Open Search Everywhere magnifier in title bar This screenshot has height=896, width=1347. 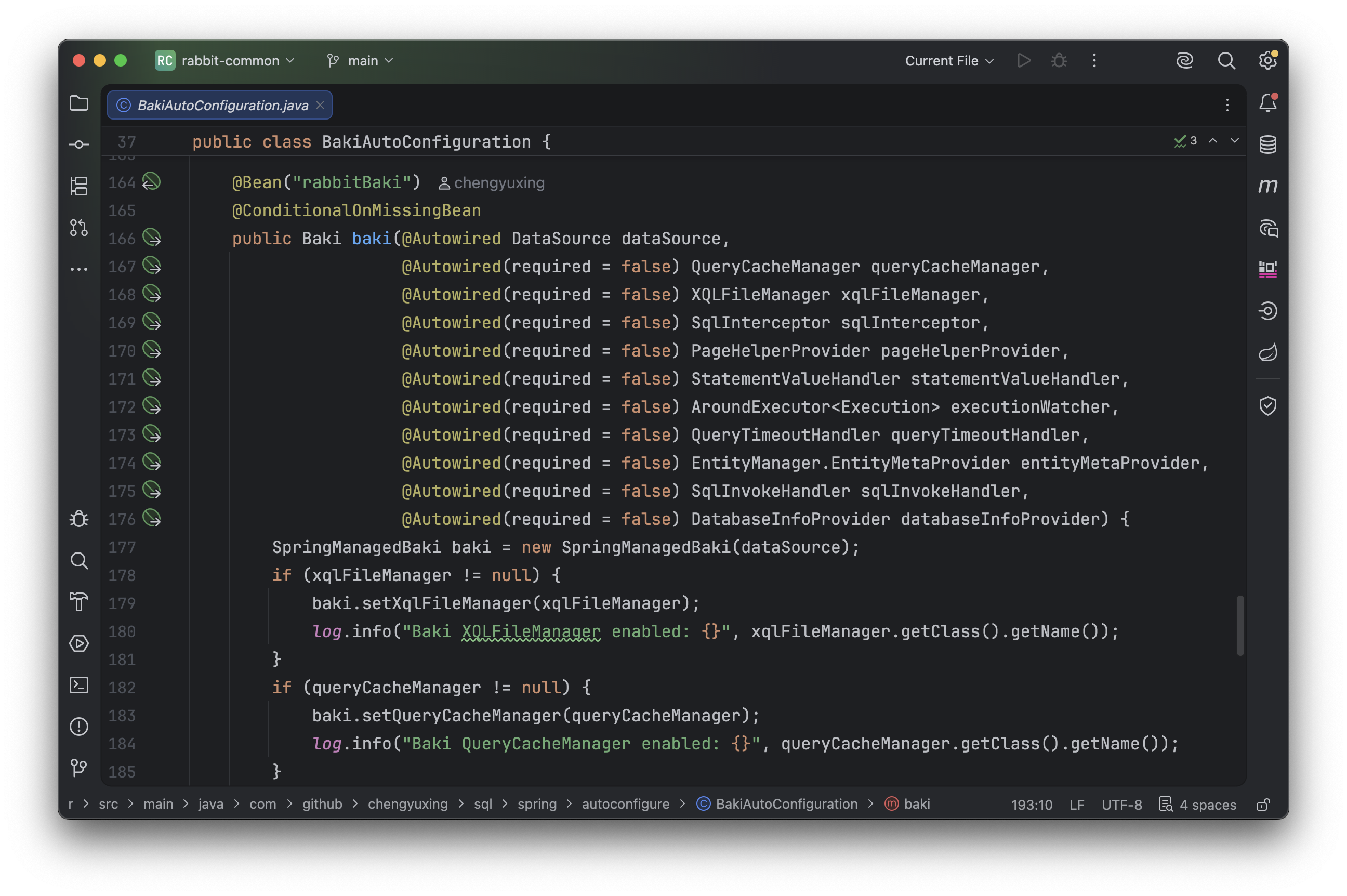click(x=1226, y=61)
